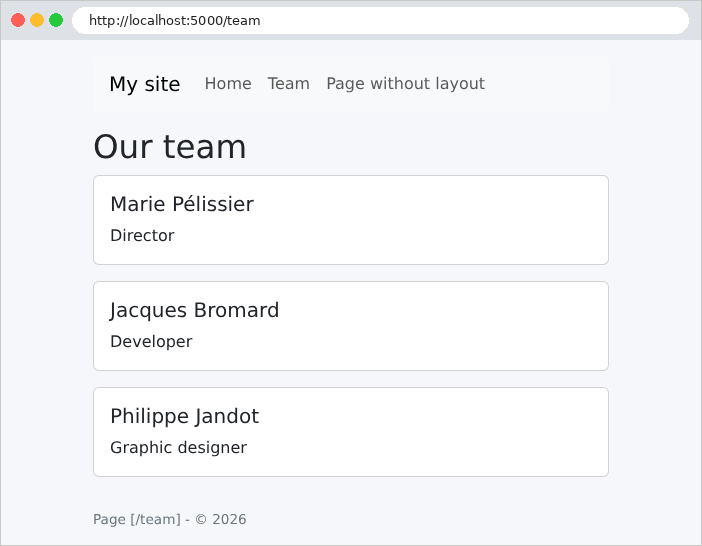Click the Page [/team] footer text
Viewport: 702px width, 546px height.
[170, 519]
